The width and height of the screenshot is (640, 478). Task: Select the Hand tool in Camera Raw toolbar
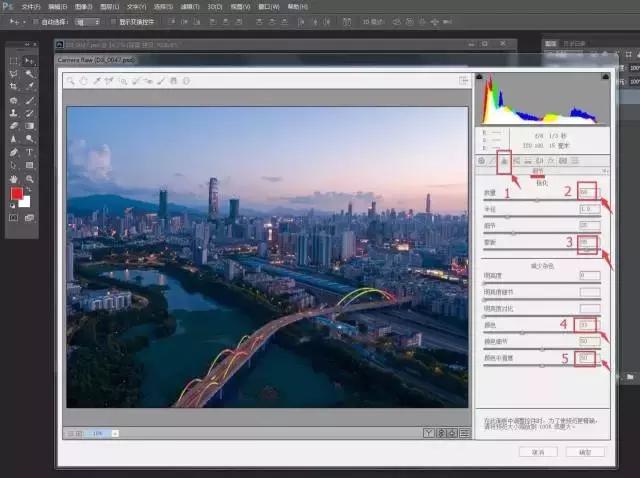pyautogui.click(x=83, y=80)
